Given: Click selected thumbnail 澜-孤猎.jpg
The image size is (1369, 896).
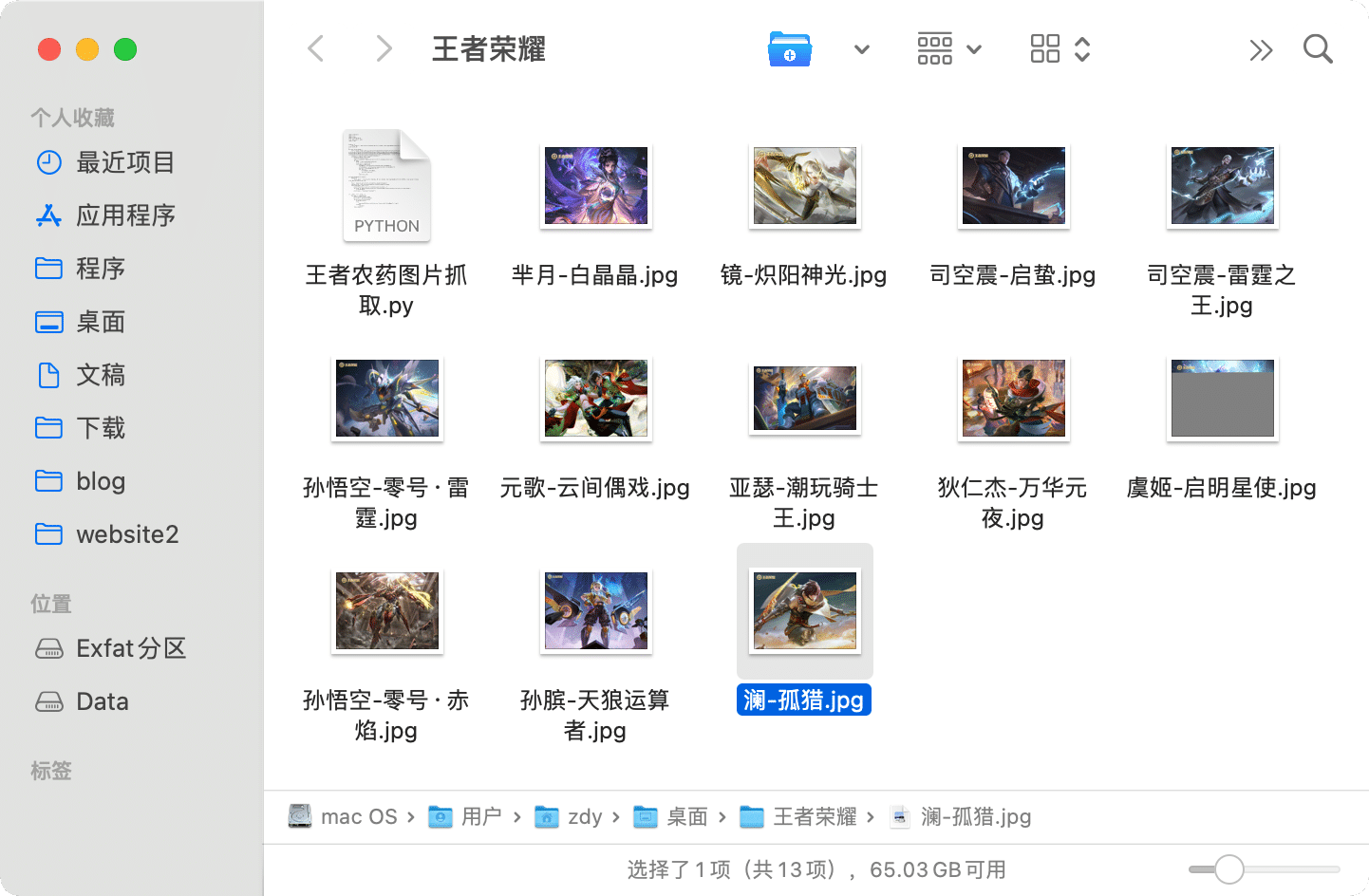Looking at the screenshot, I should tap(805, 611).
